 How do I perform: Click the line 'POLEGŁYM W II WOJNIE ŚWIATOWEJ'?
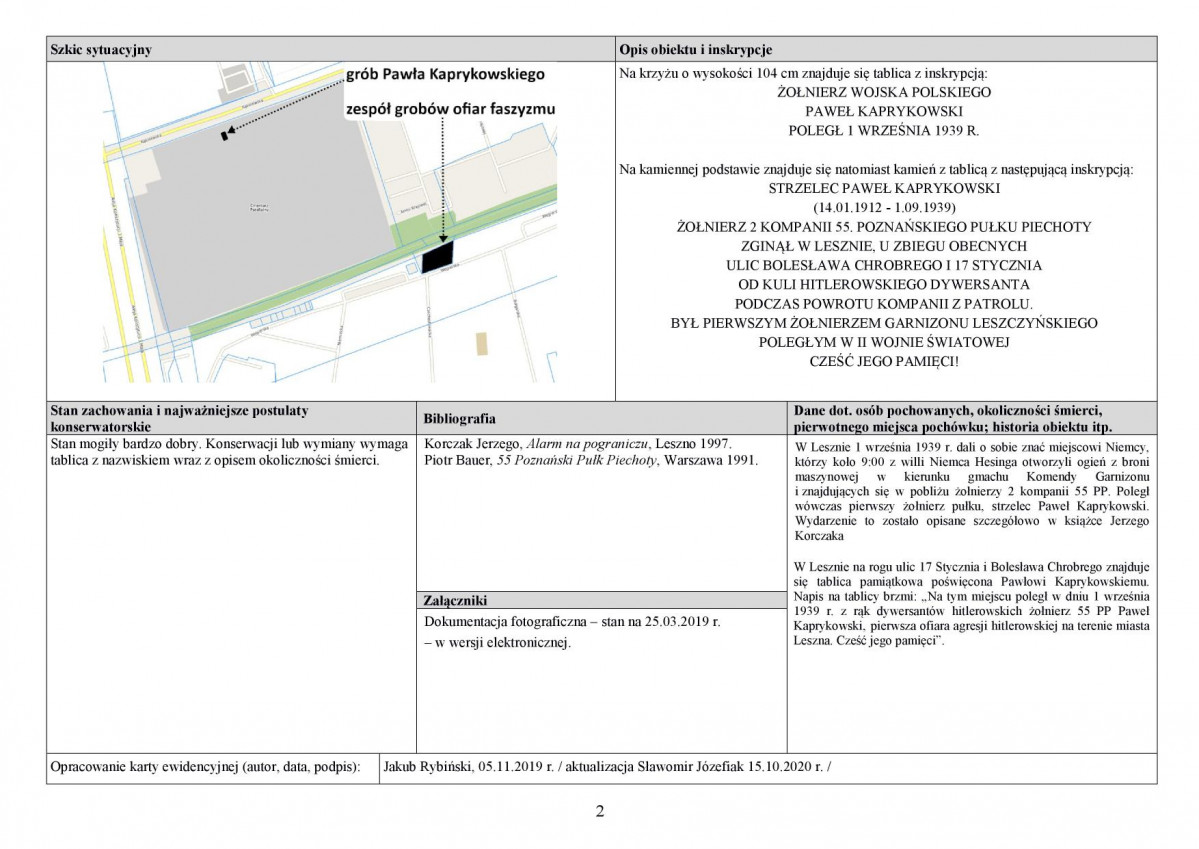tap(883, 342)
